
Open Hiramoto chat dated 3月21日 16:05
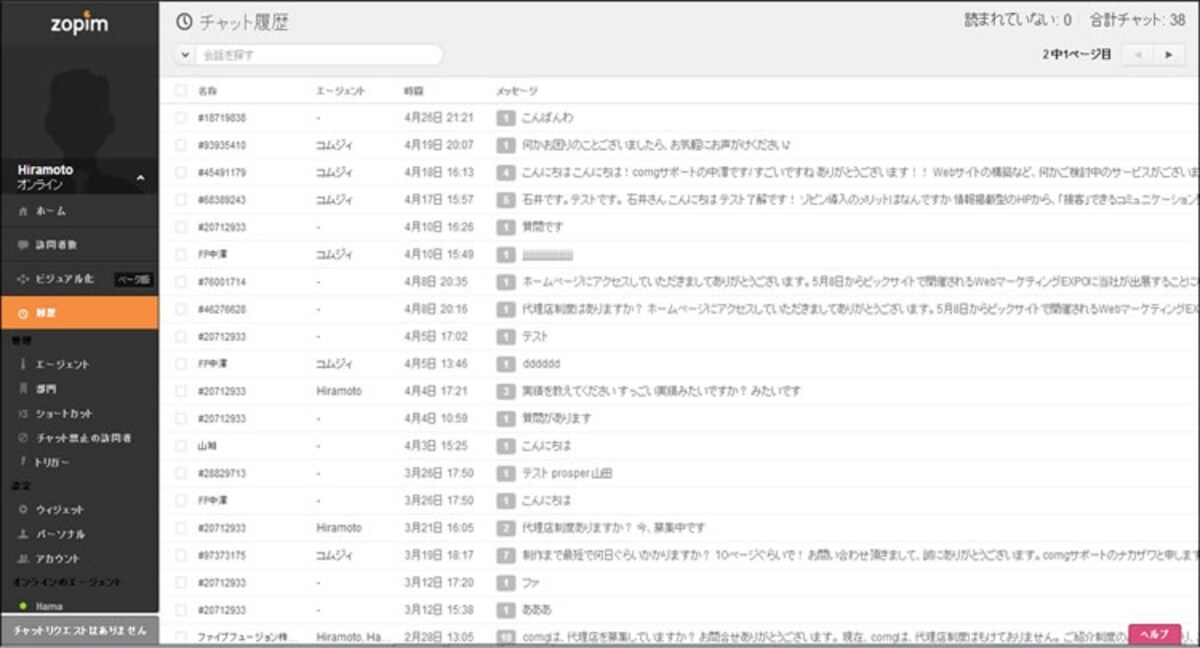679,527
